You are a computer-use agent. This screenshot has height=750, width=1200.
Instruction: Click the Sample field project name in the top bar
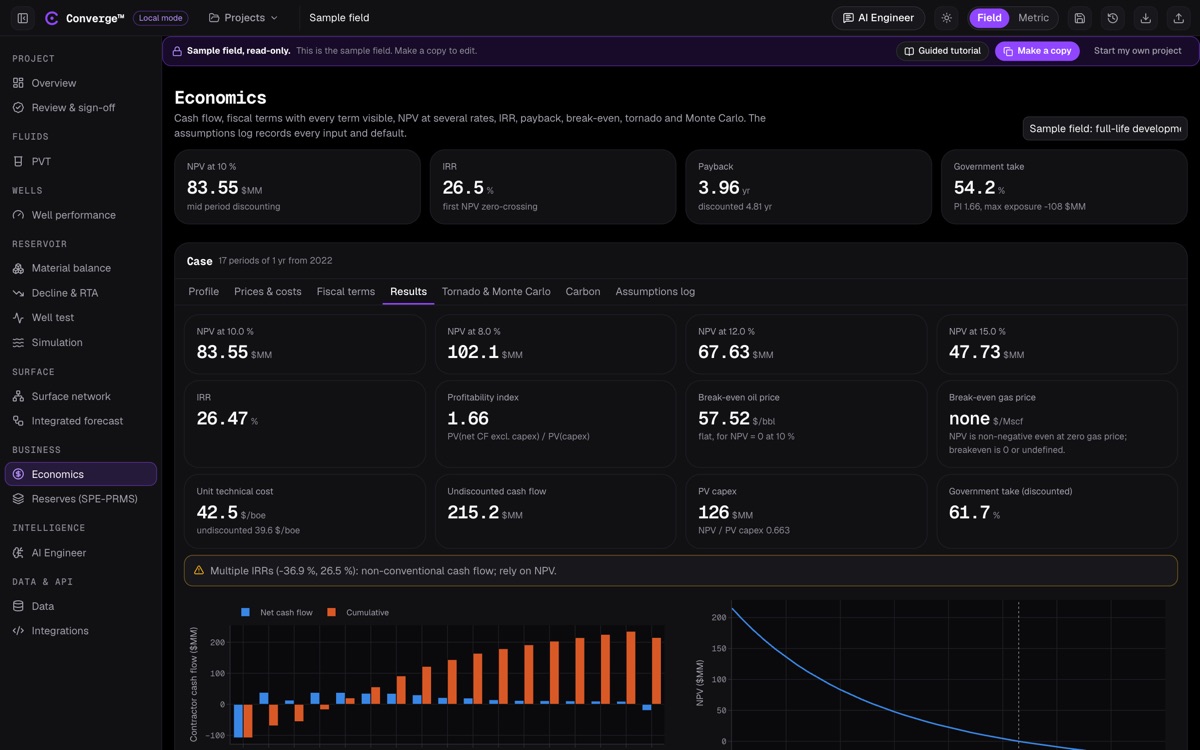[x=339, y=18]
